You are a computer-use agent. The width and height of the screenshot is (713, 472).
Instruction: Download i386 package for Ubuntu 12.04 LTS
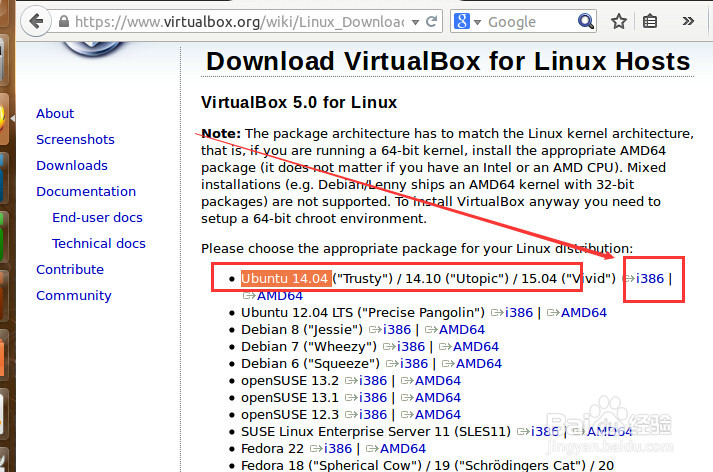[x=519, y=312]
